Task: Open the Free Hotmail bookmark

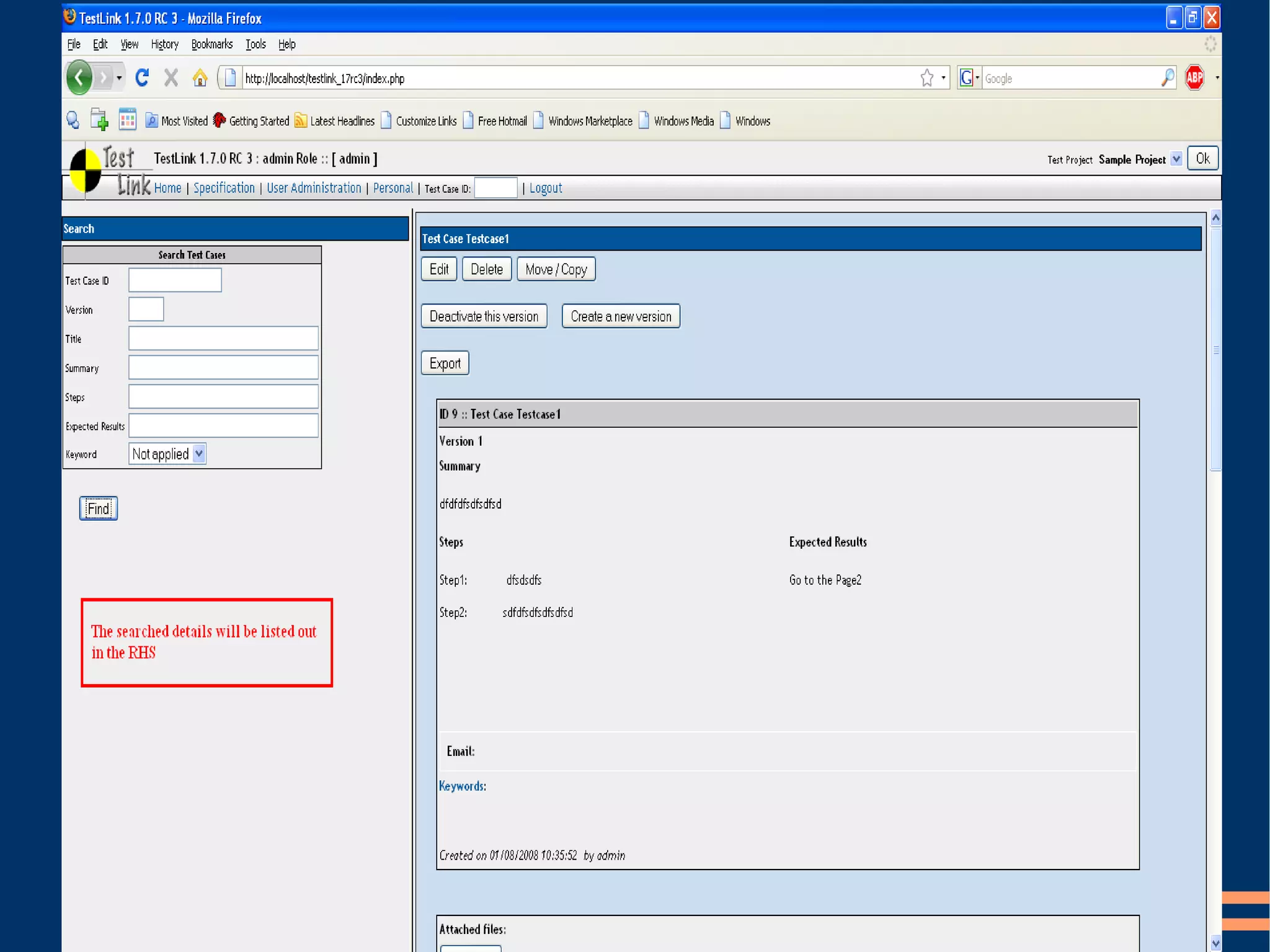Action: coord(495,121)
